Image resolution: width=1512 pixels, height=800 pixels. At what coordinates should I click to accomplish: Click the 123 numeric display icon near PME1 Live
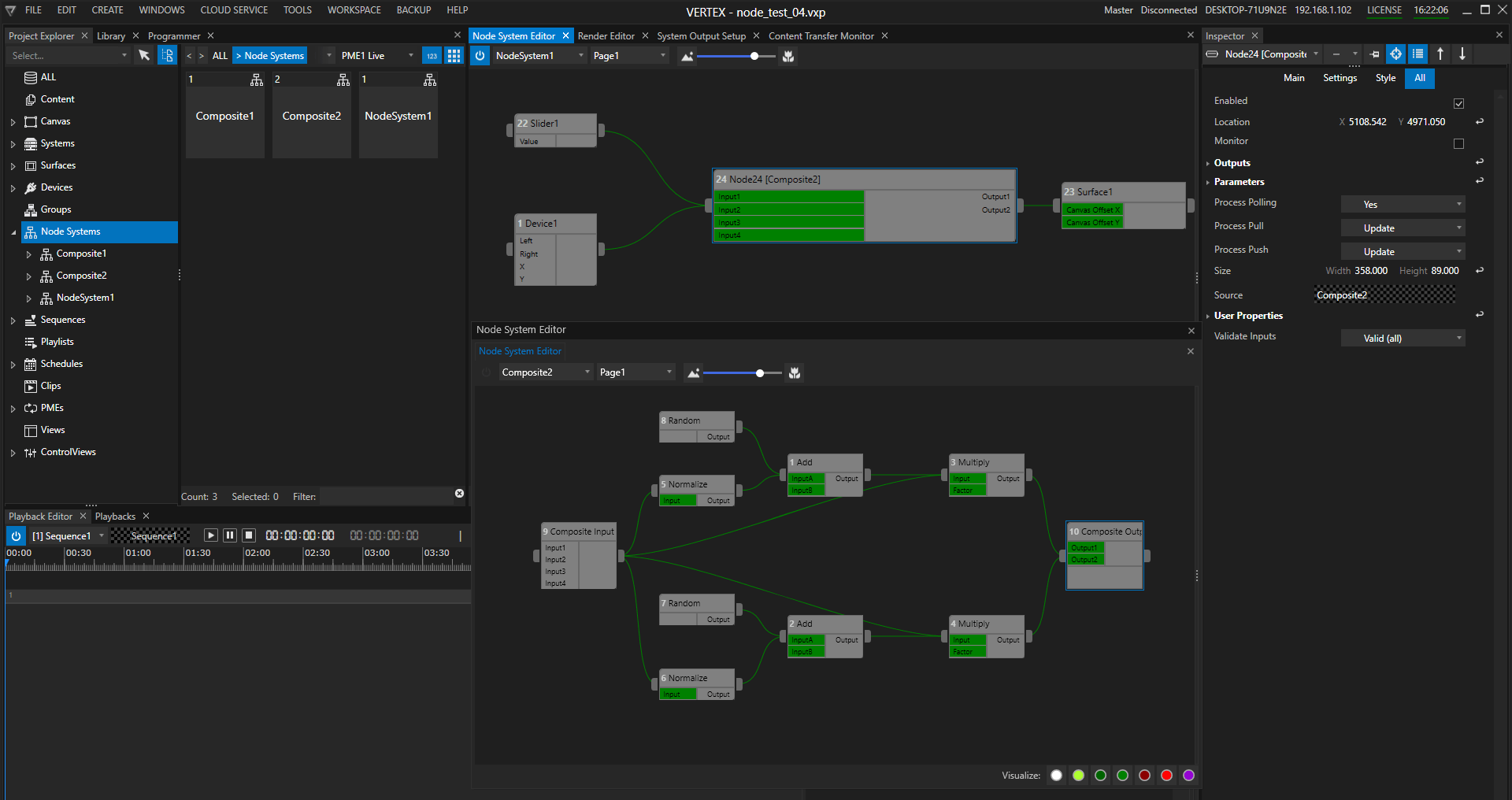432,55
